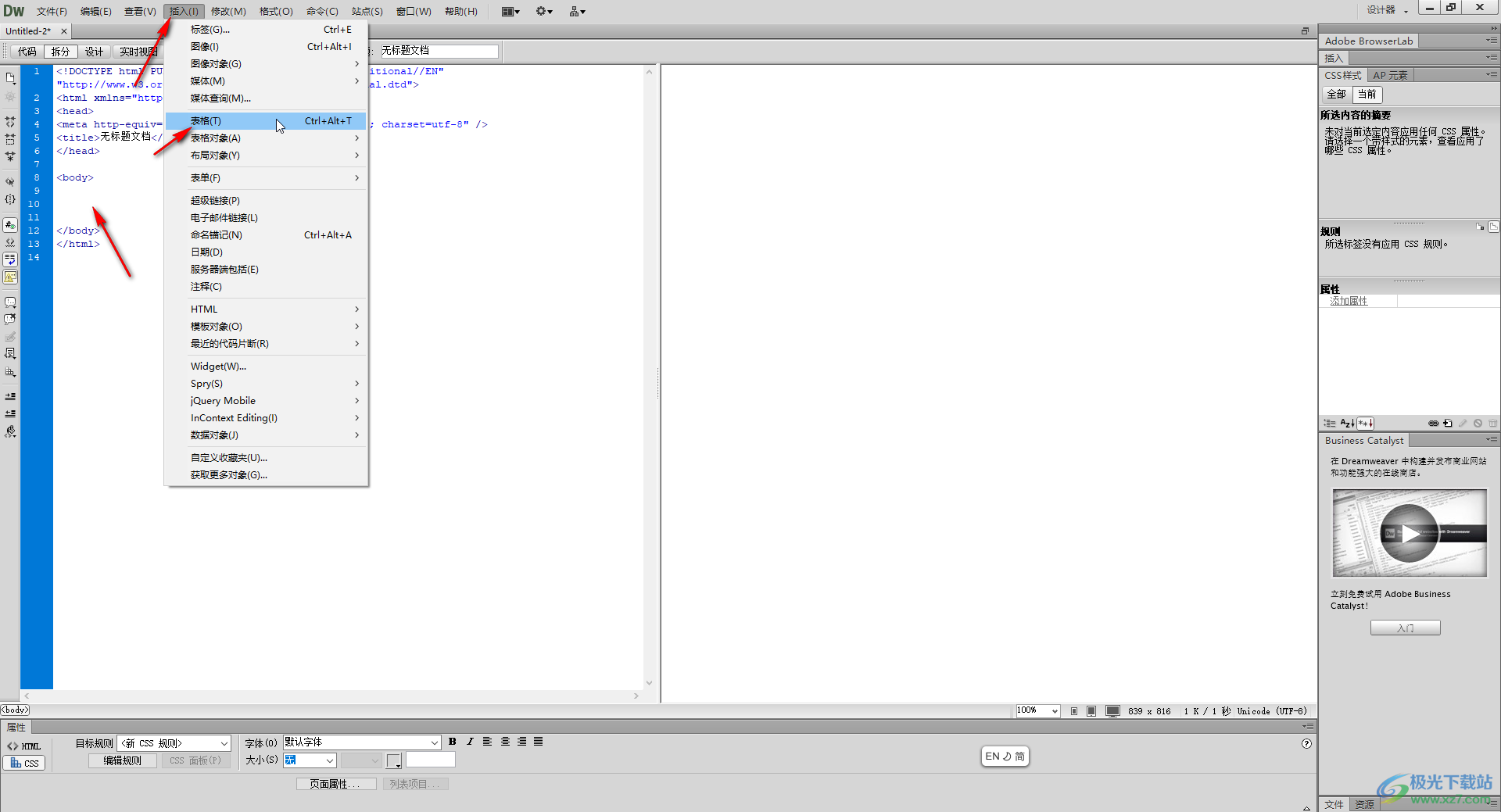
Task: Outdent Code icon in coding toolbar
Action: click(10, 413)
